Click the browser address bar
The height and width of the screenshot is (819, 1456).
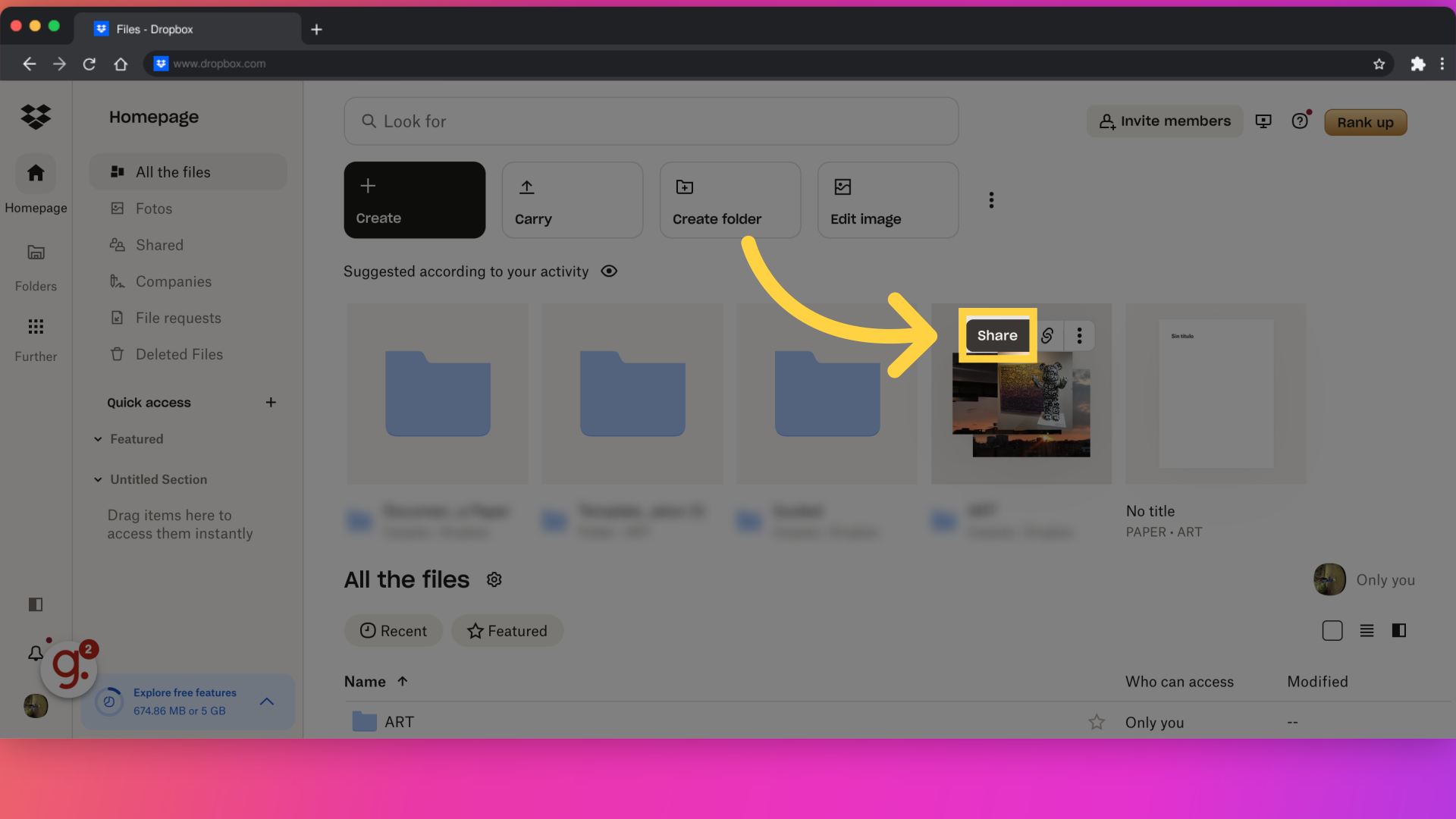768,64
